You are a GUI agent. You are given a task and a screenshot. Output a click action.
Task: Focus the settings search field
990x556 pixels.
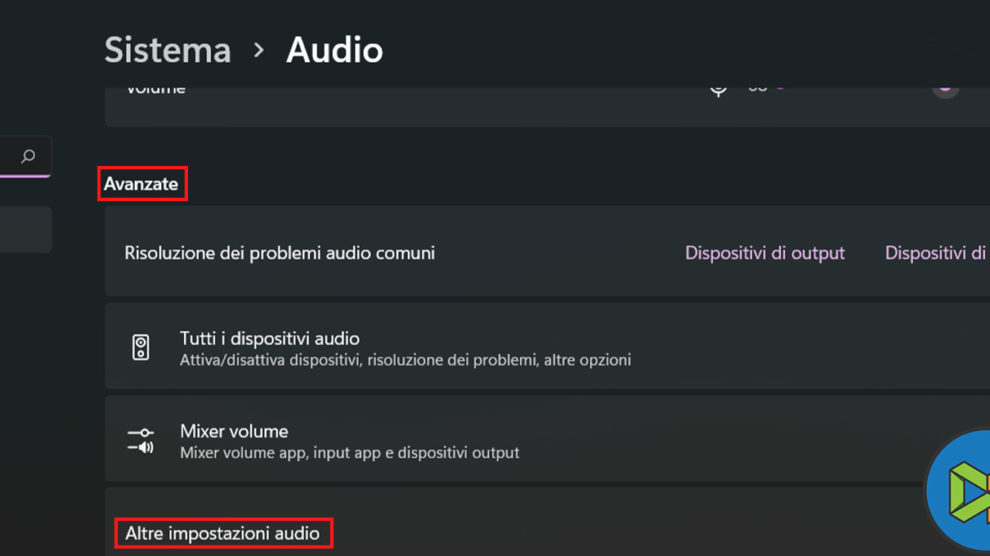coord(10,156)
